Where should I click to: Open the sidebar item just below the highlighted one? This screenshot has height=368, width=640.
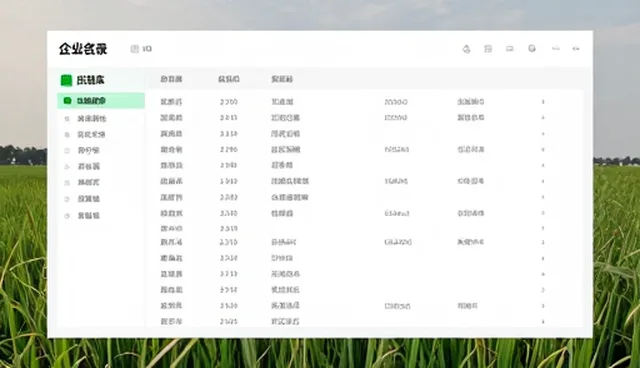click(101, 119)
